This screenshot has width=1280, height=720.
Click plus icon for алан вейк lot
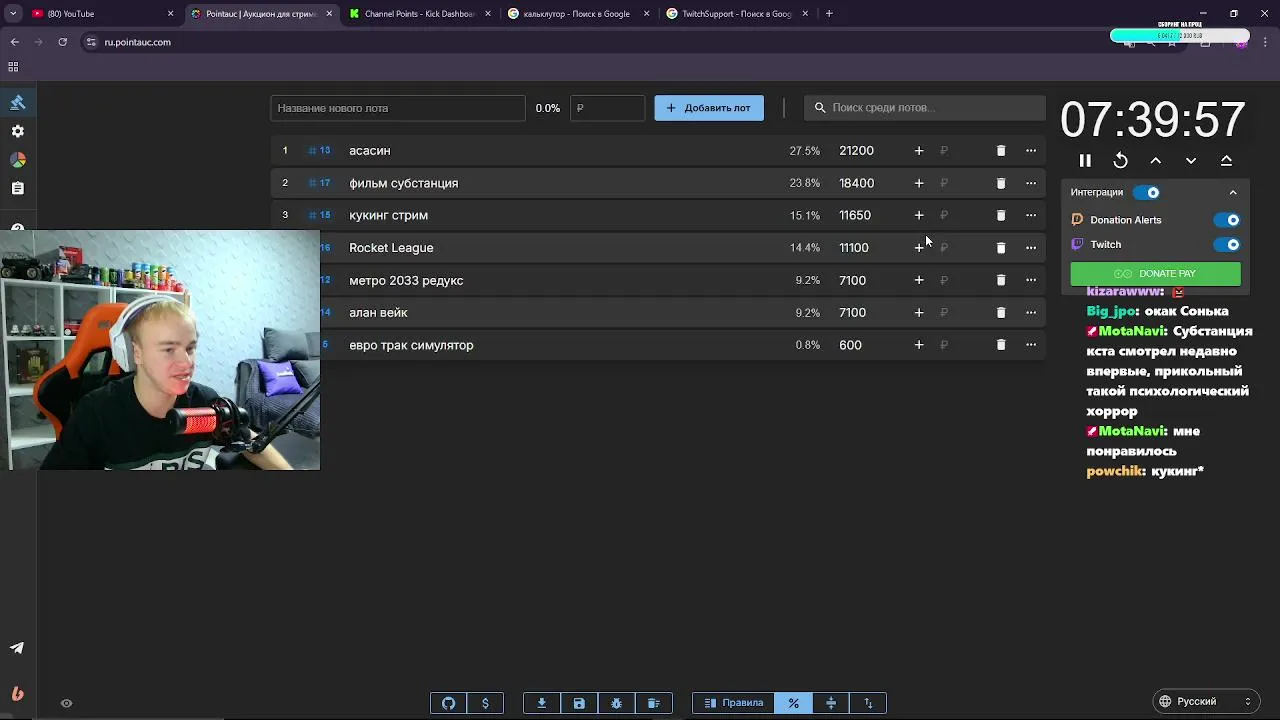pyautogui.click(x=919, y=312)
